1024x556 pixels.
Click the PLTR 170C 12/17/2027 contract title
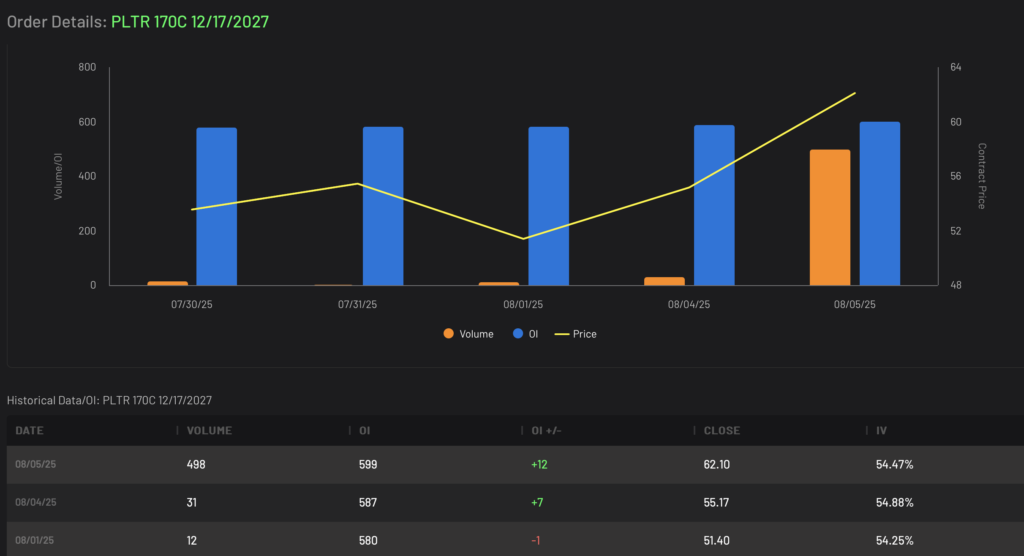[190, 22]
